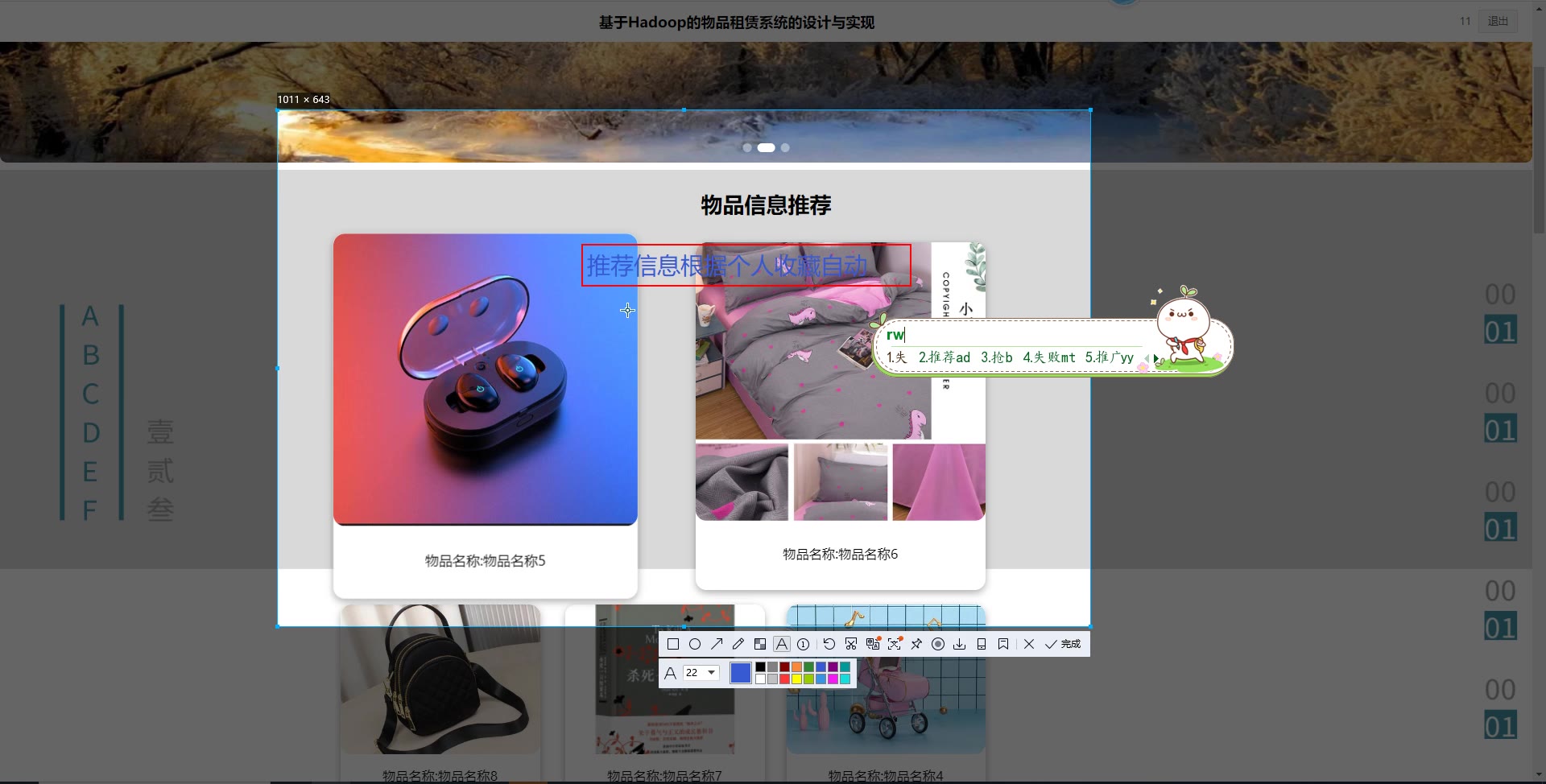Select the mosaic blur tool

point(760,644)
